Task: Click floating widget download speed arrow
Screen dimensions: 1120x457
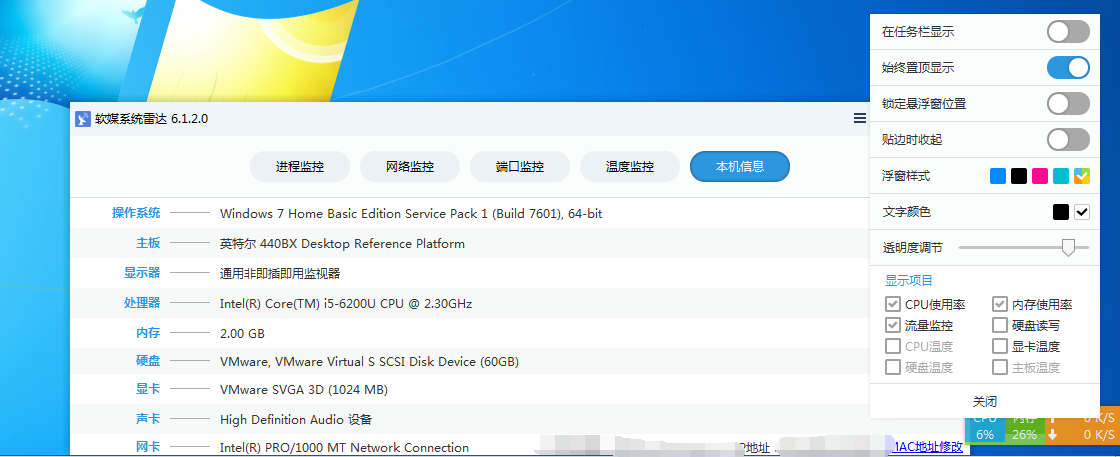Action: 1054,434
